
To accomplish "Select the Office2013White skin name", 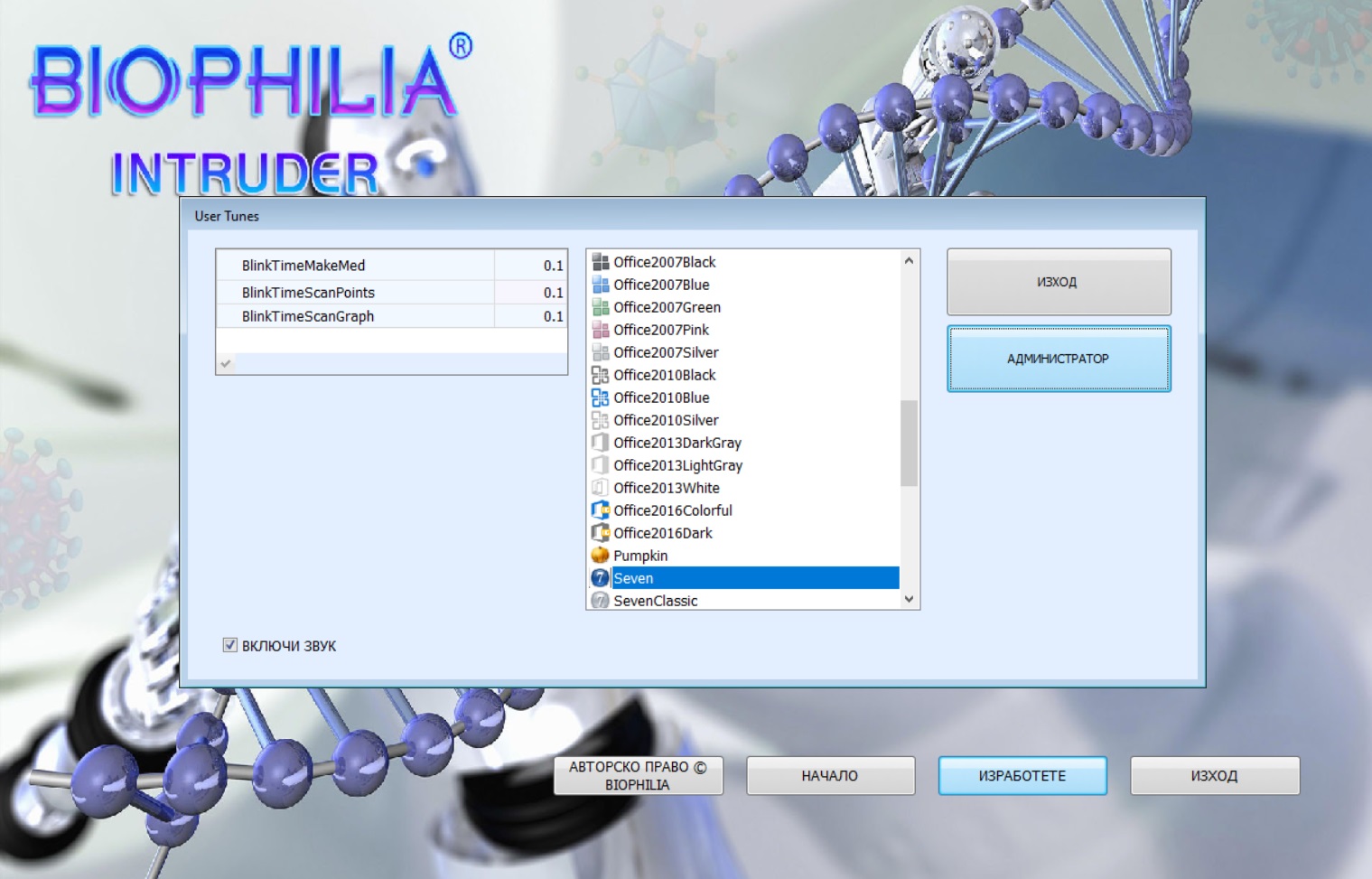I will tap(667, 488).
